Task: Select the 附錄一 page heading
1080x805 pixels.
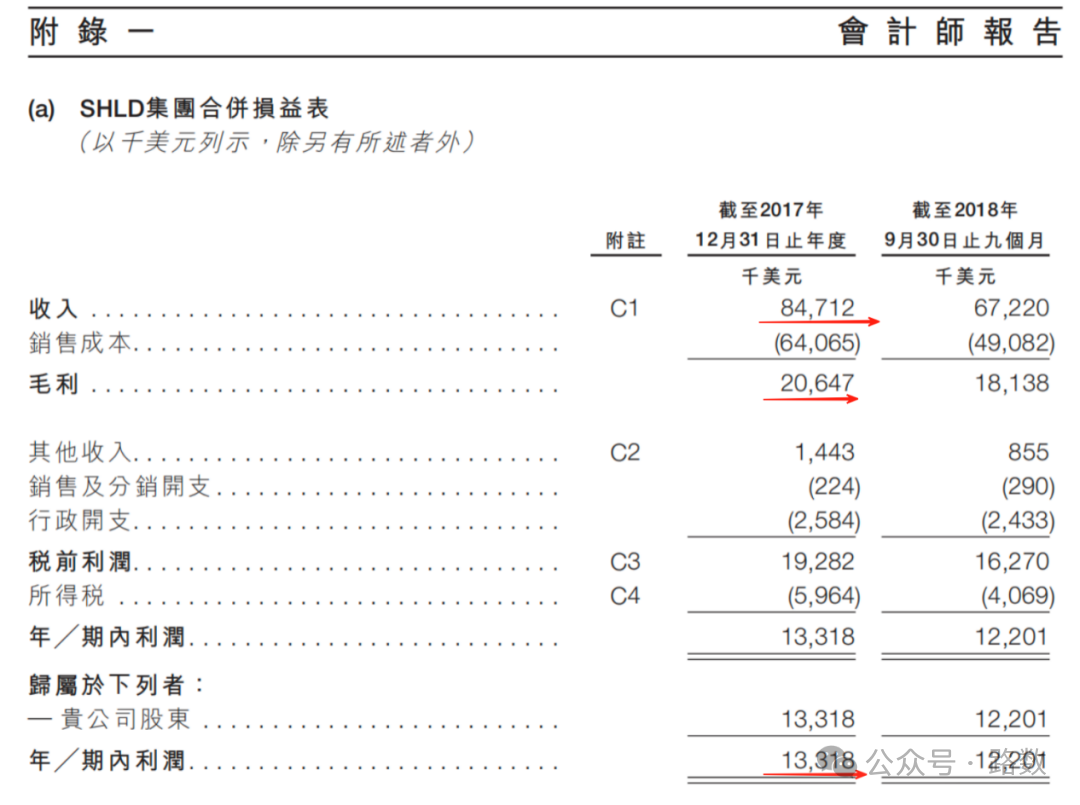Action: [x=92, y=32]
